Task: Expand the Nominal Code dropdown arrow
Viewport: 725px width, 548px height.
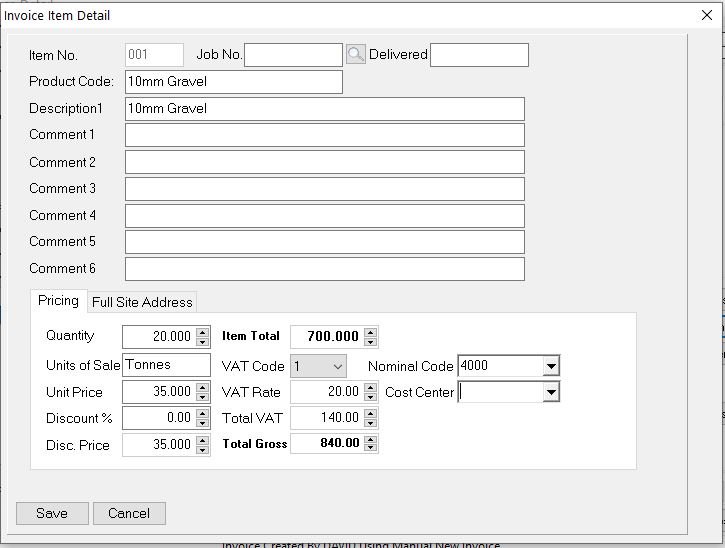Action: 551,366
